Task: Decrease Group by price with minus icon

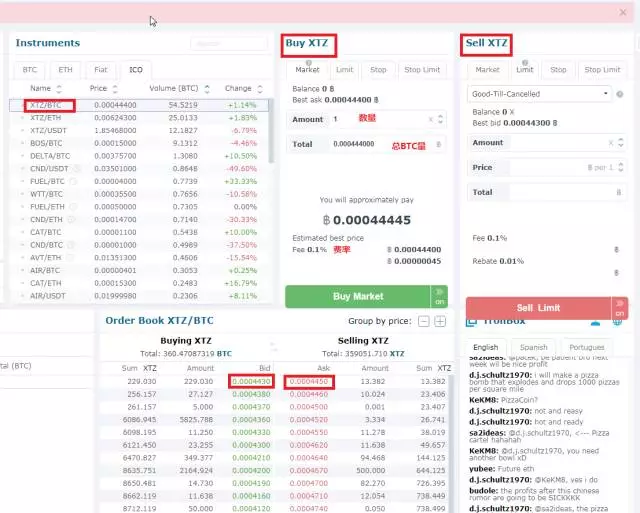Action: pyautogui.click(x=424, y=322)
